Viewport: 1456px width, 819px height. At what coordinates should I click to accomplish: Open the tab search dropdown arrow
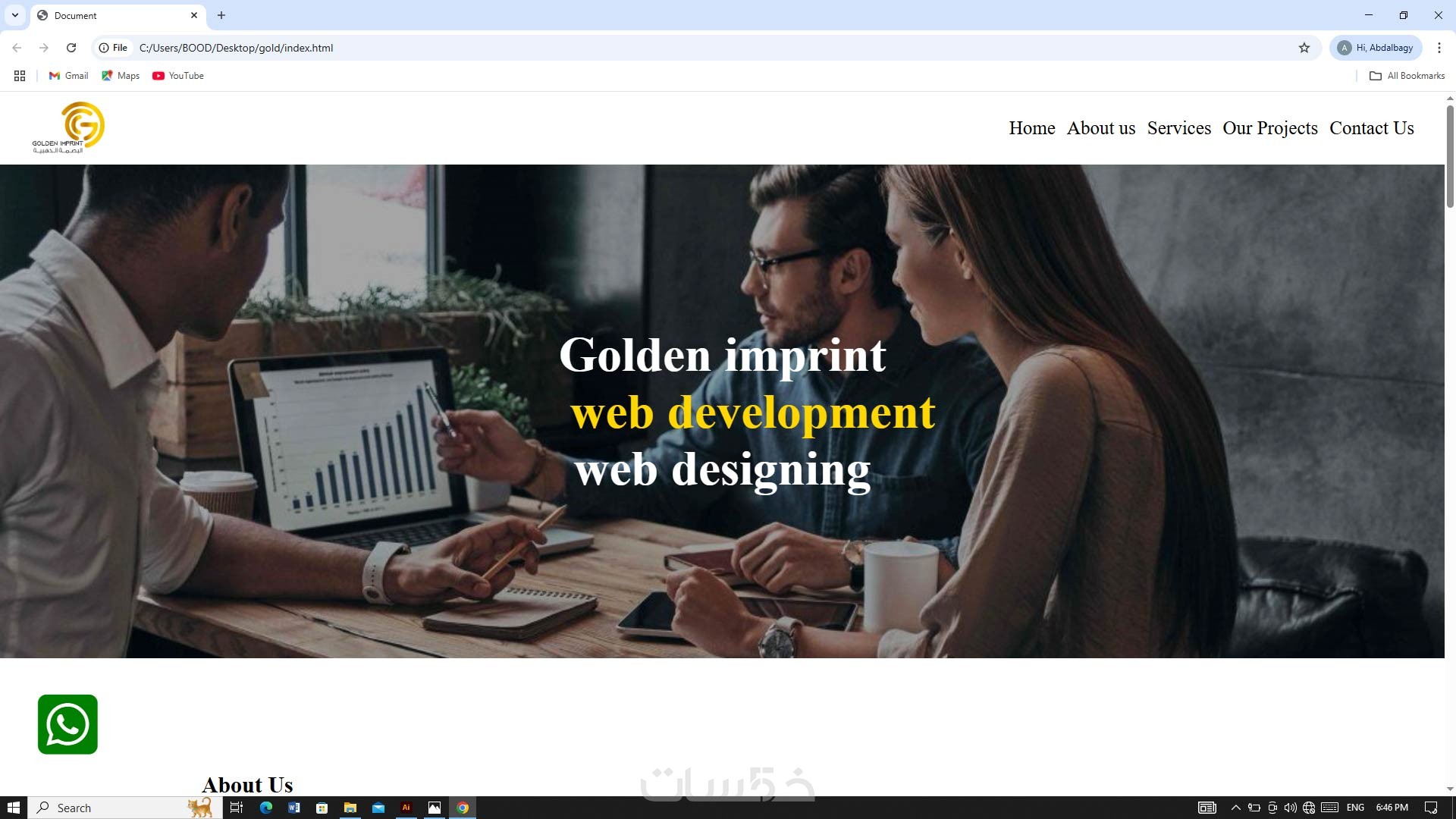[x=14, y=15]
